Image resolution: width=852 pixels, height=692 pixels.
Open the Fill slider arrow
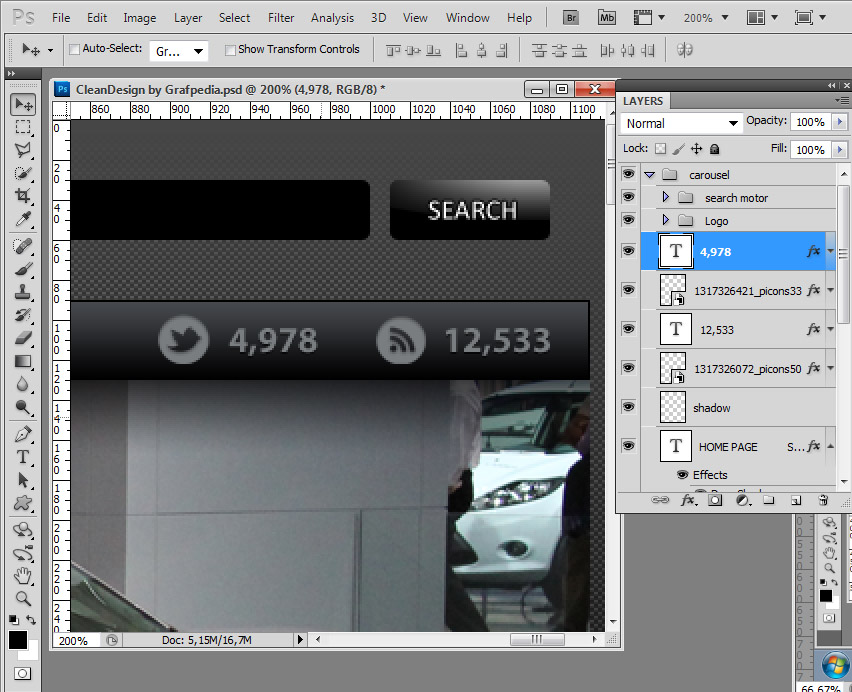[840, 149]
